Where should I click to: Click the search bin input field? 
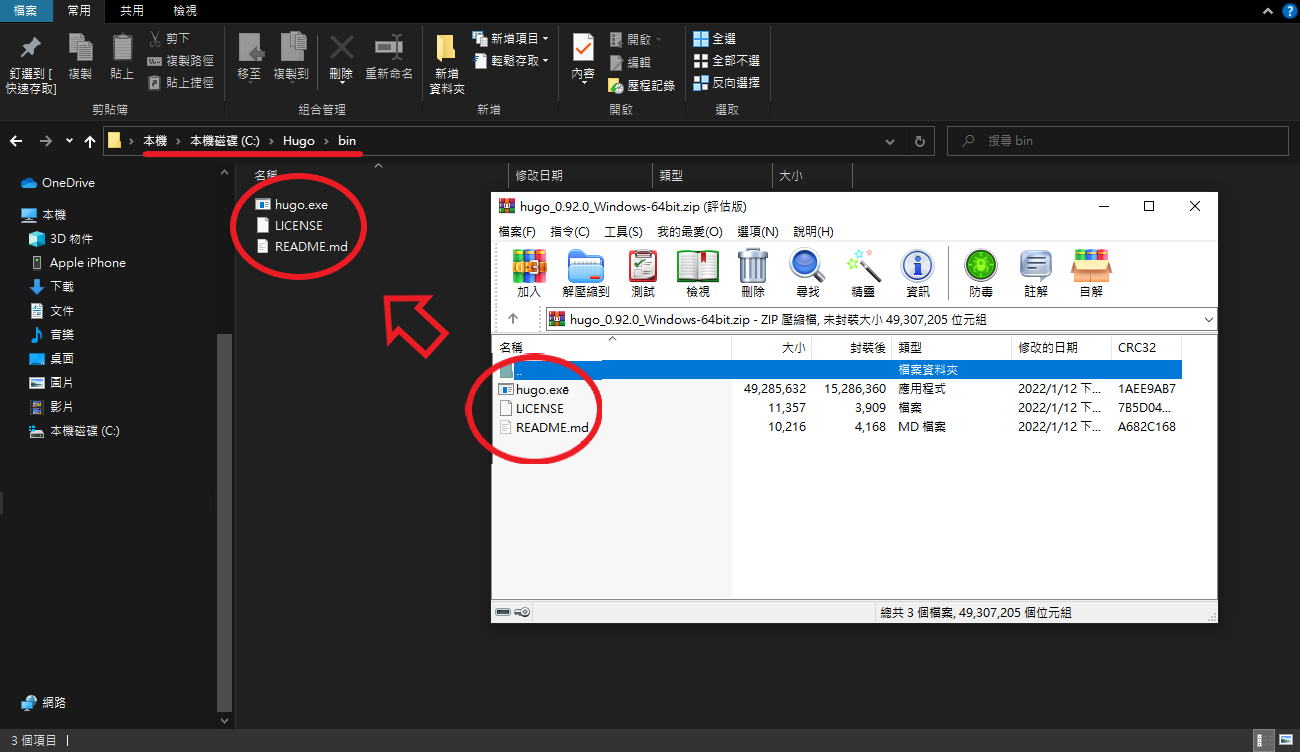[x=1120, y=141]
